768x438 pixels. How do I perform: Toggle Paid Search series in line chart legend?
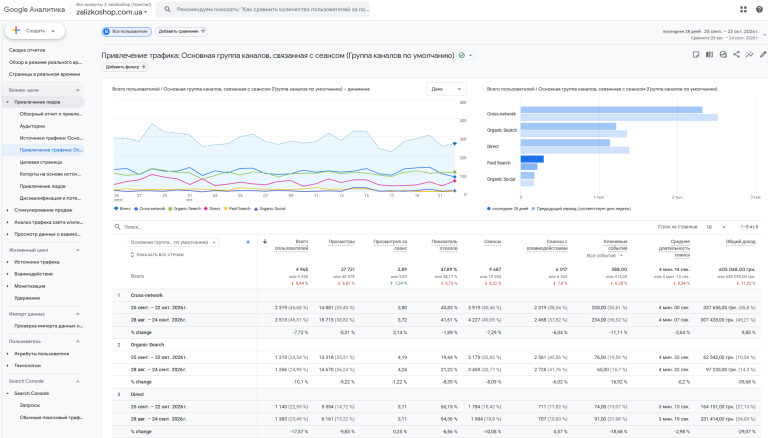(x=237, y=209)
